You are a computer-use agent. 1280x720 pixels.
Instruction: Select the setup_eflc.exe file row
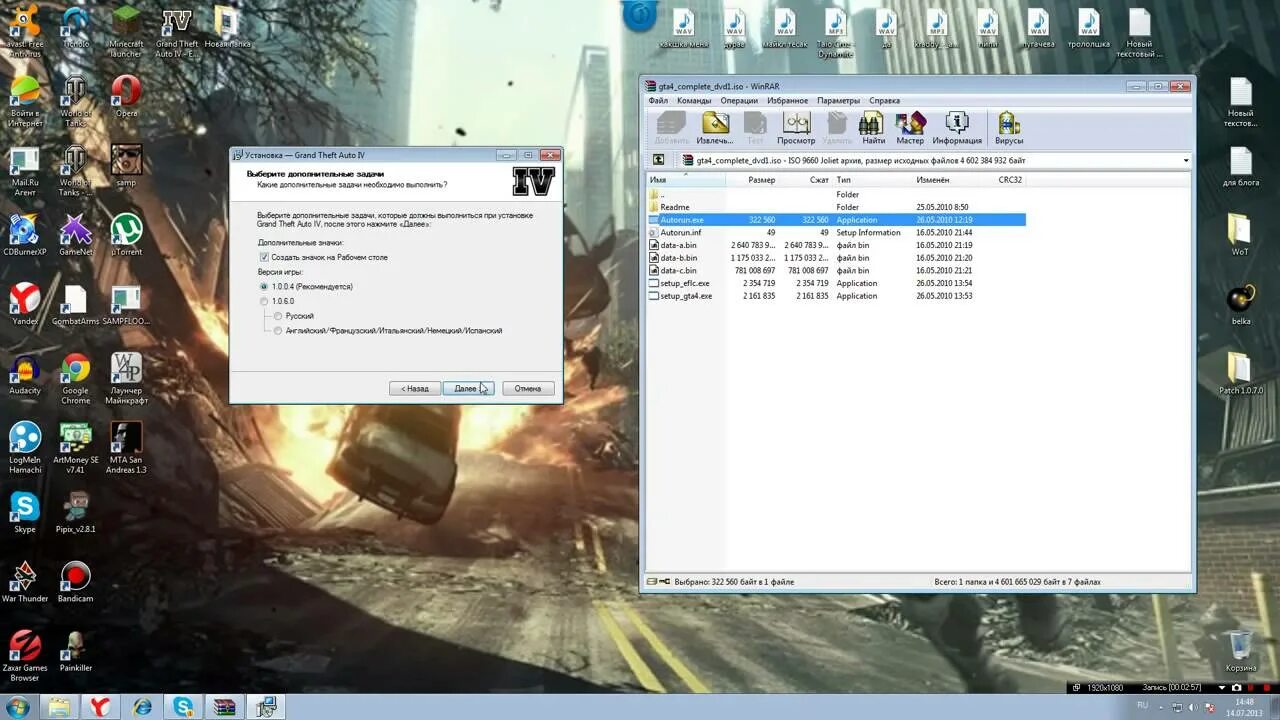point(836,283)
